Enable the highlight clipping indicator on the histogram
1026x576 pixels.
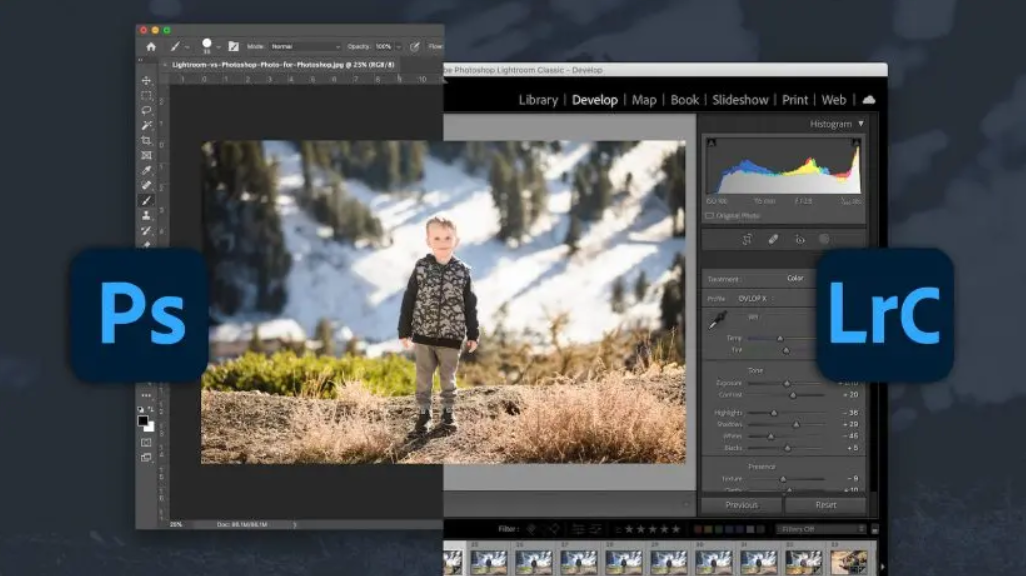point(855,143)
